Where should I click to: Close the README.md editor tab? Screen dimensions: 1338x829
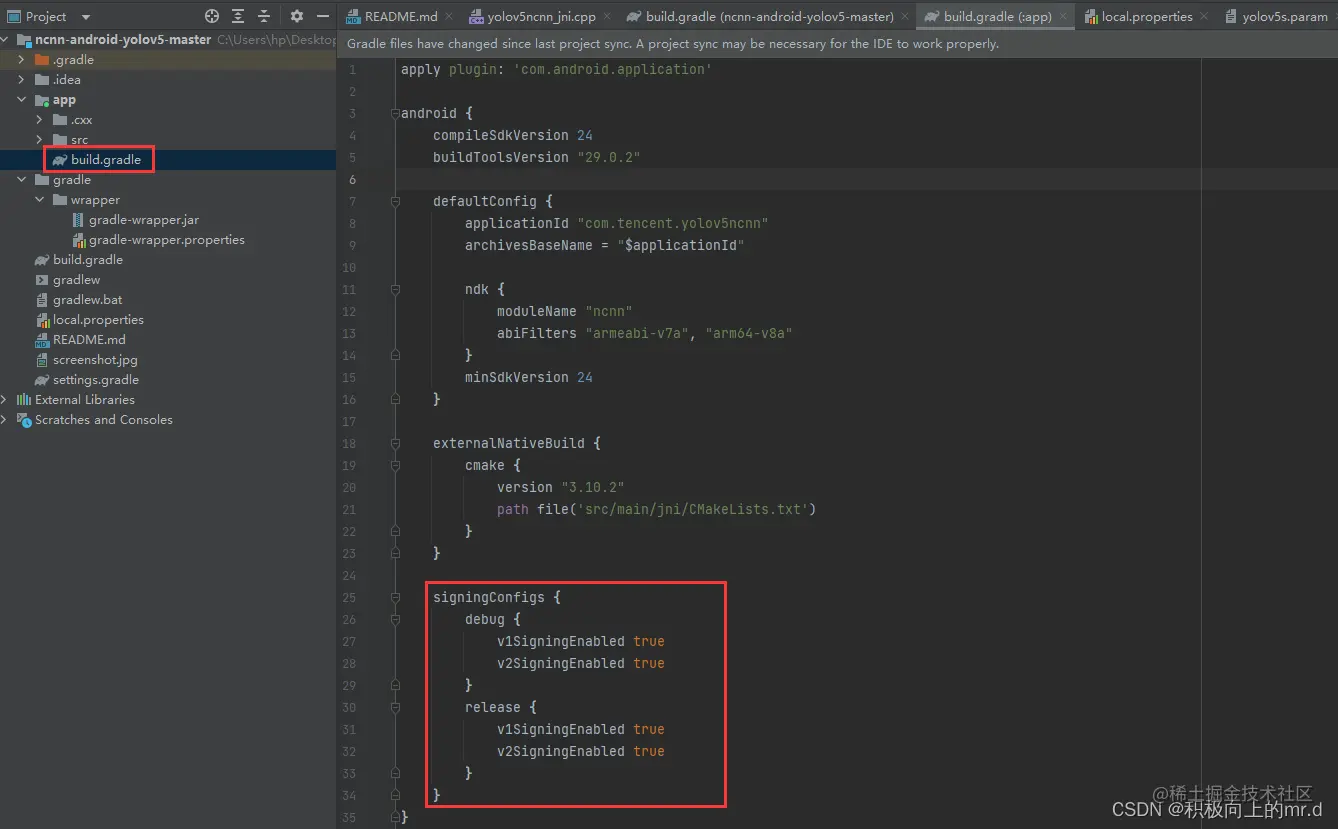(x=448, y=16)
